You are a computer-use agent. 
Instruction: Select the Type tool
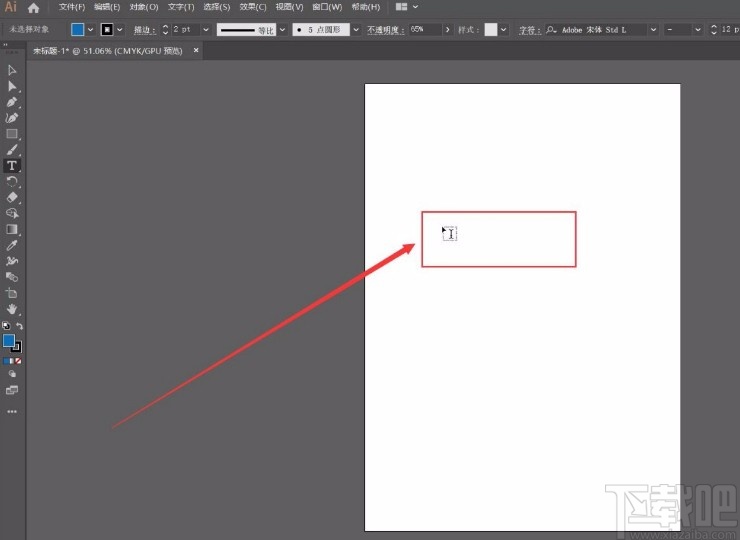tap(12, 166)
